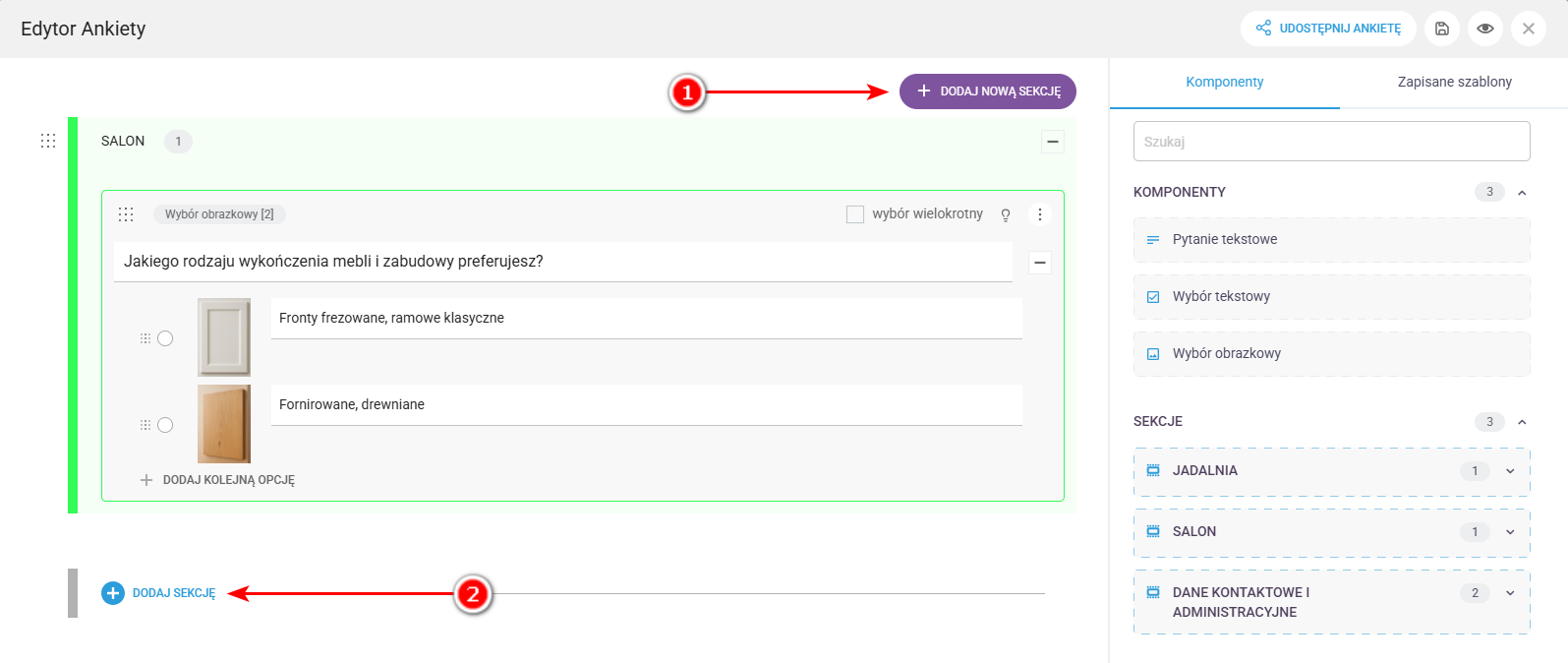Switch to the Zapisane szablony tab
Screen dimensions: 1568x663
pos(1454,82)
